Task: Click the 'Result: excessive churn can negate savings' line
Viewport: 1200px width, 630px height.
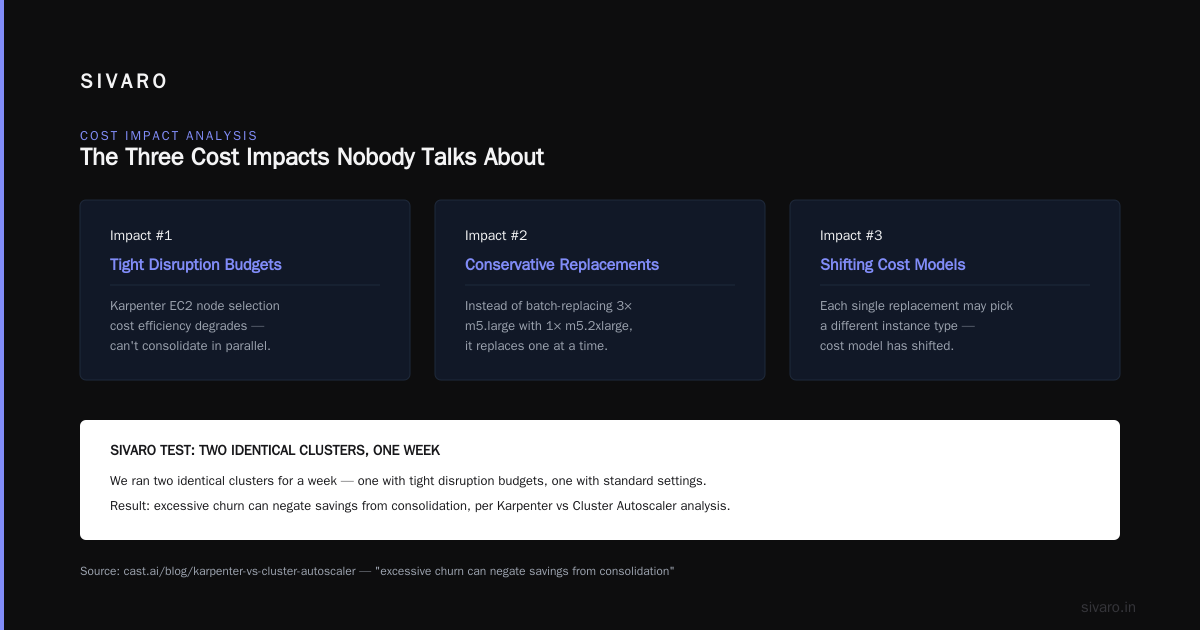Action: click(x=420, y=506)
